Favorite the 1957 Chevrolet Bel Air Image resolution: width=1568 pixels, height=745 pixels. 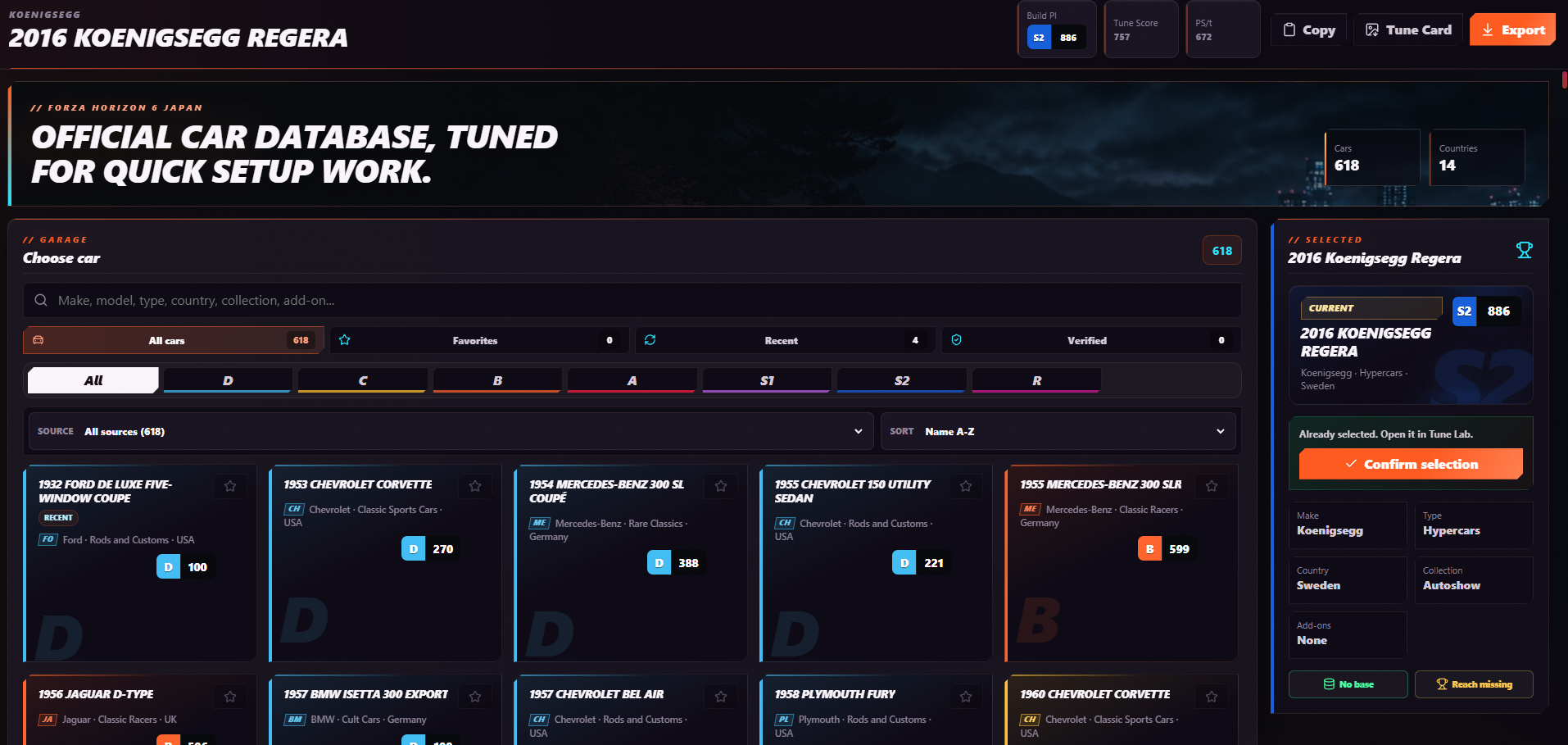tap(721, 697)
